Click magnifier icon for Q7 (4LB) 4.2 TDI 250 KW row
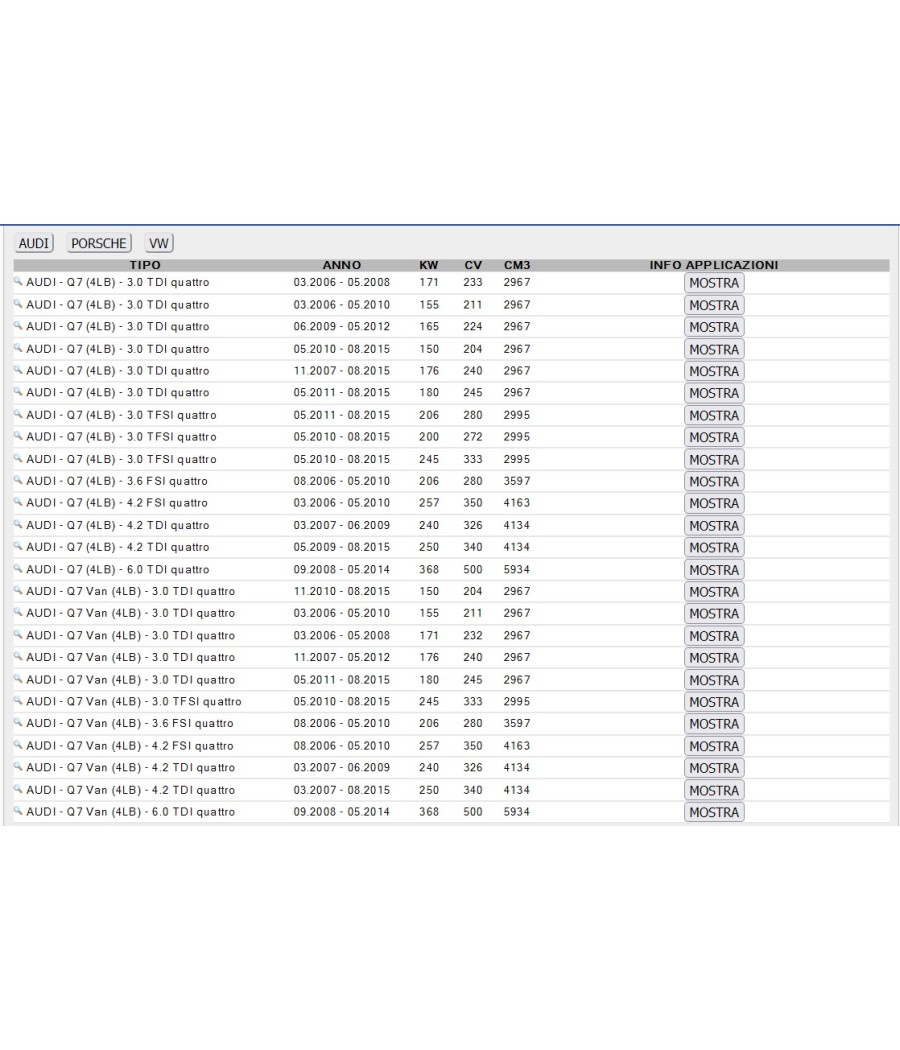The image size is (900, 1050). coord(18,547)
